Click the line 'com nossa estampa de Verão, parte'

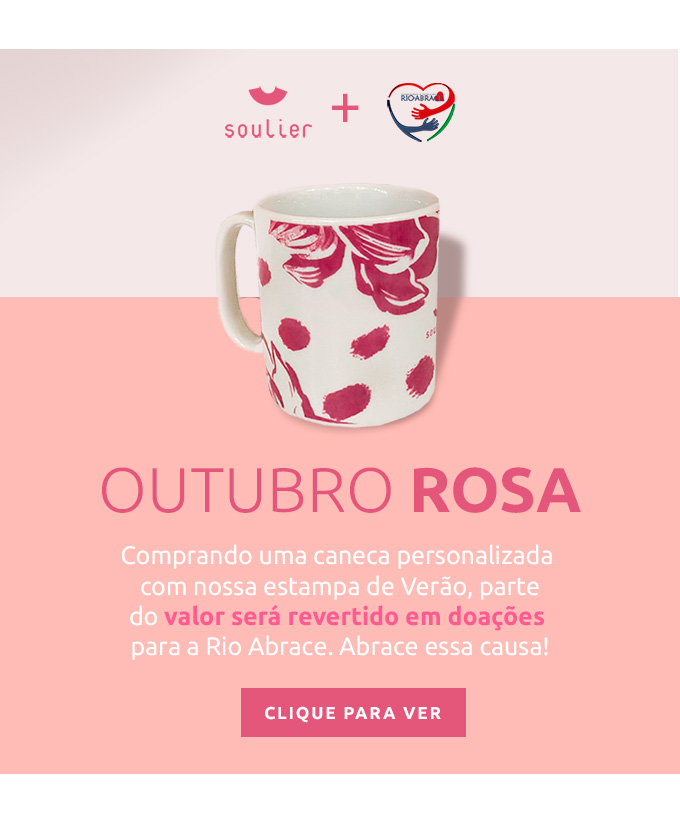pyautogui.click(x=339, y=587)
